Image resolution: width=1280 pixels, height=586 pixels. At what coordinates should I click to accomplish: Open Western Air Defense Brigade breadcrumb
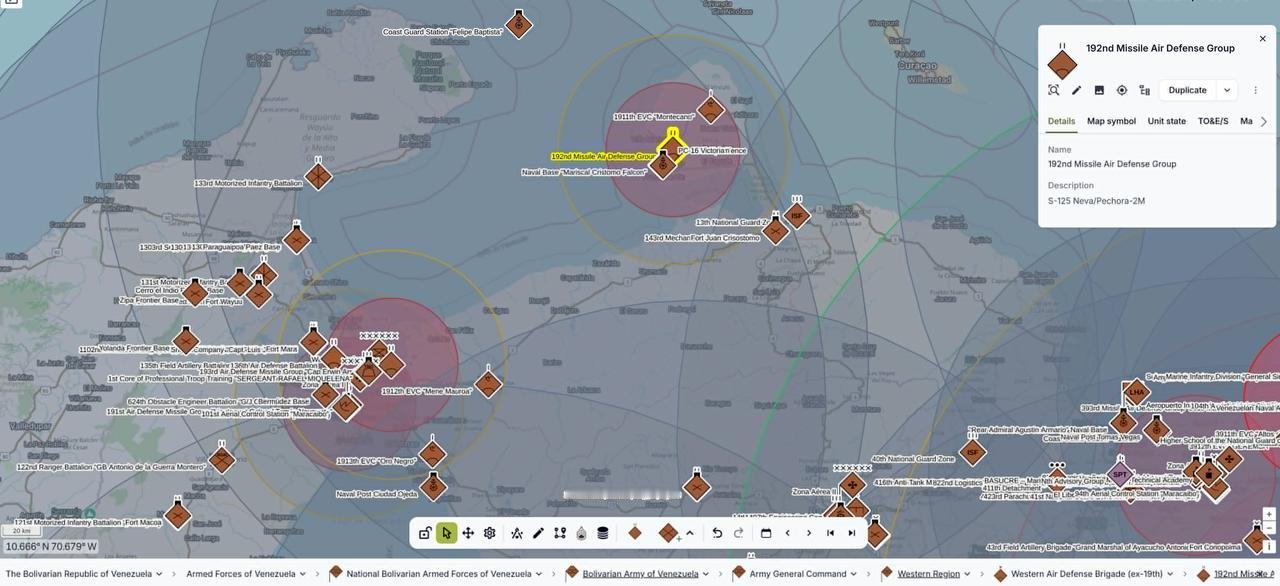click(1087, 574)
